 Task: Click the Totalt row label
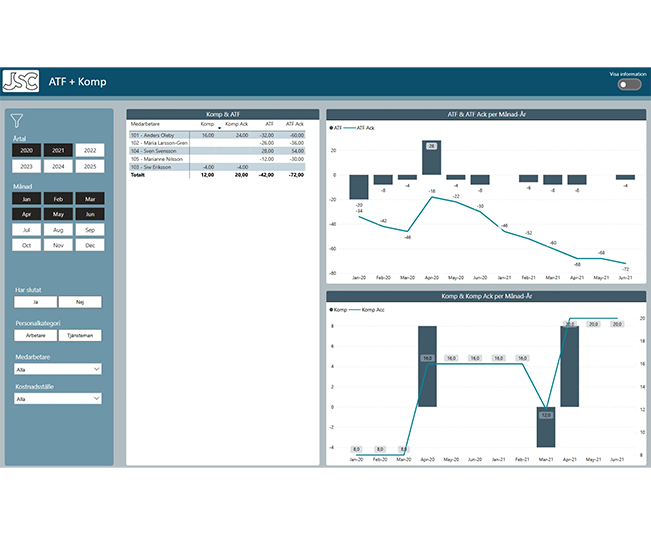pyautogui.click(x=137, y=175)
